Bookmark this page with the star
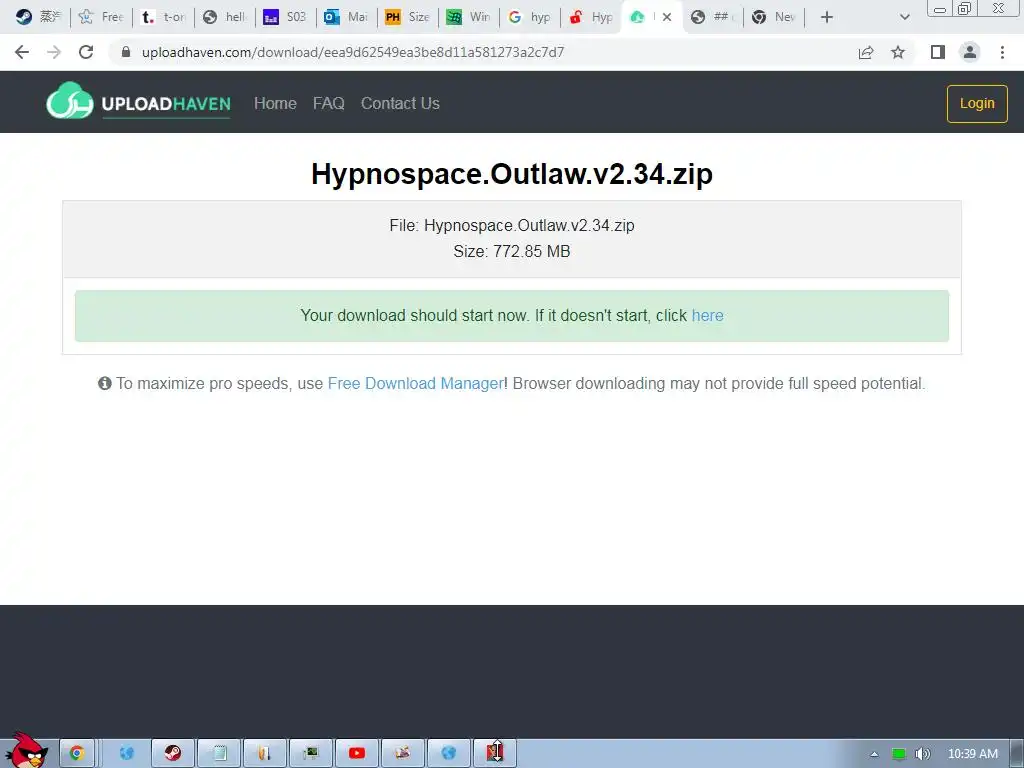1024x768 pixels. [898, 52]
